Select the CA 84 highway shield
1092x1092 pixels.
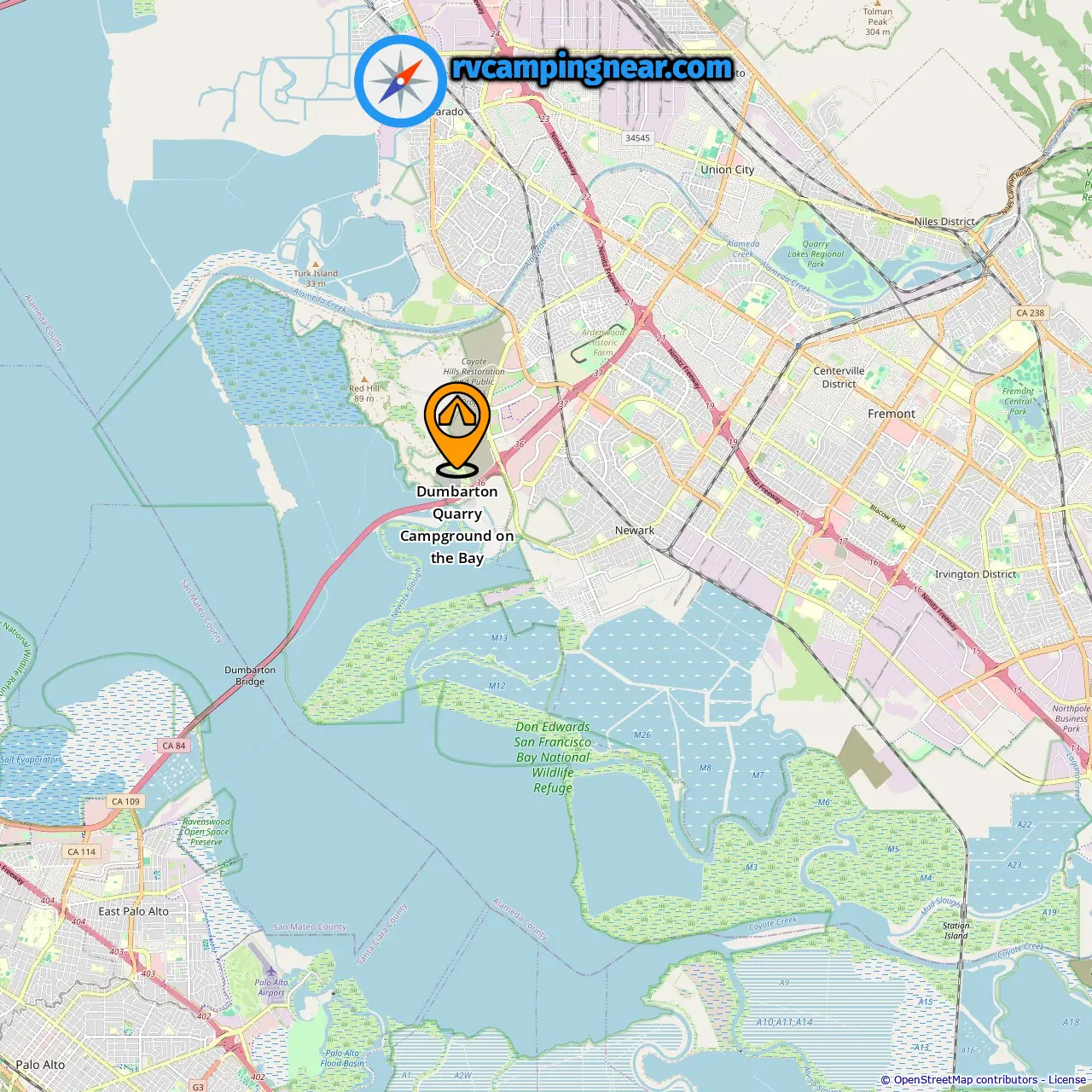(174, 746)
